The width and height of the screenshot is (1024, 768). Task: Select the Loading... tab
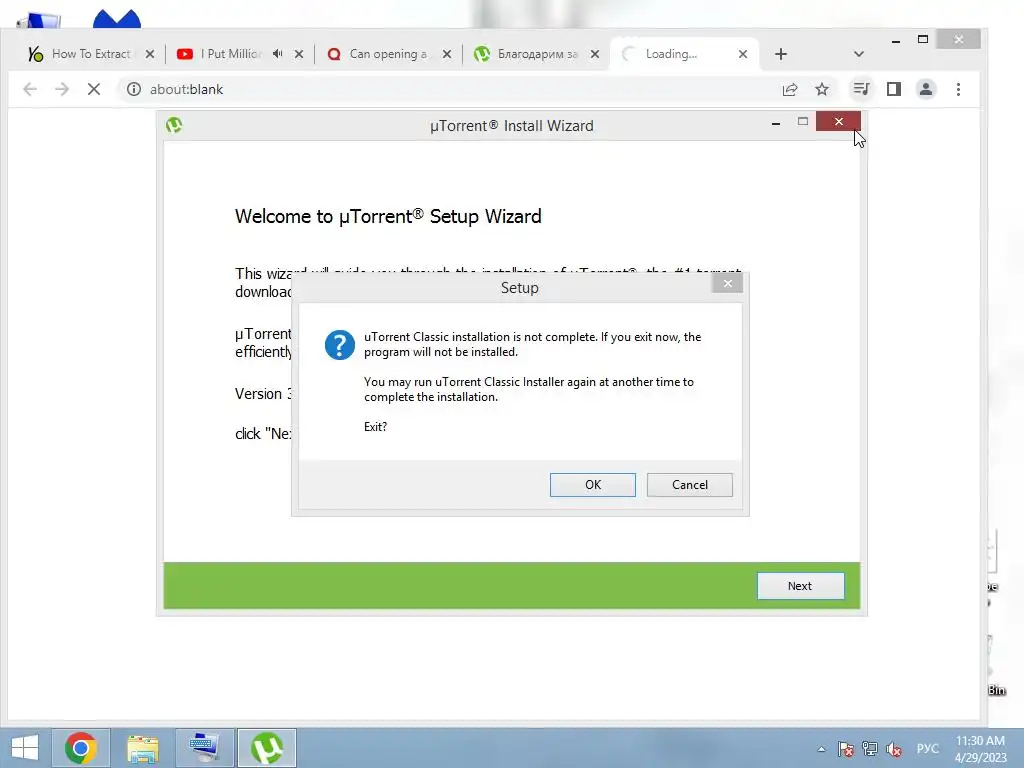(x=673, y=54)
